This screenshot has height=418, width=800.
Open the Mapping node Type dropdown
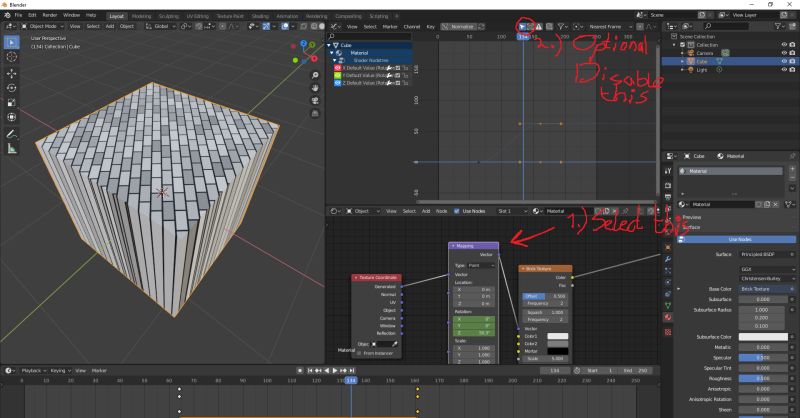click(x=481, y=265)
